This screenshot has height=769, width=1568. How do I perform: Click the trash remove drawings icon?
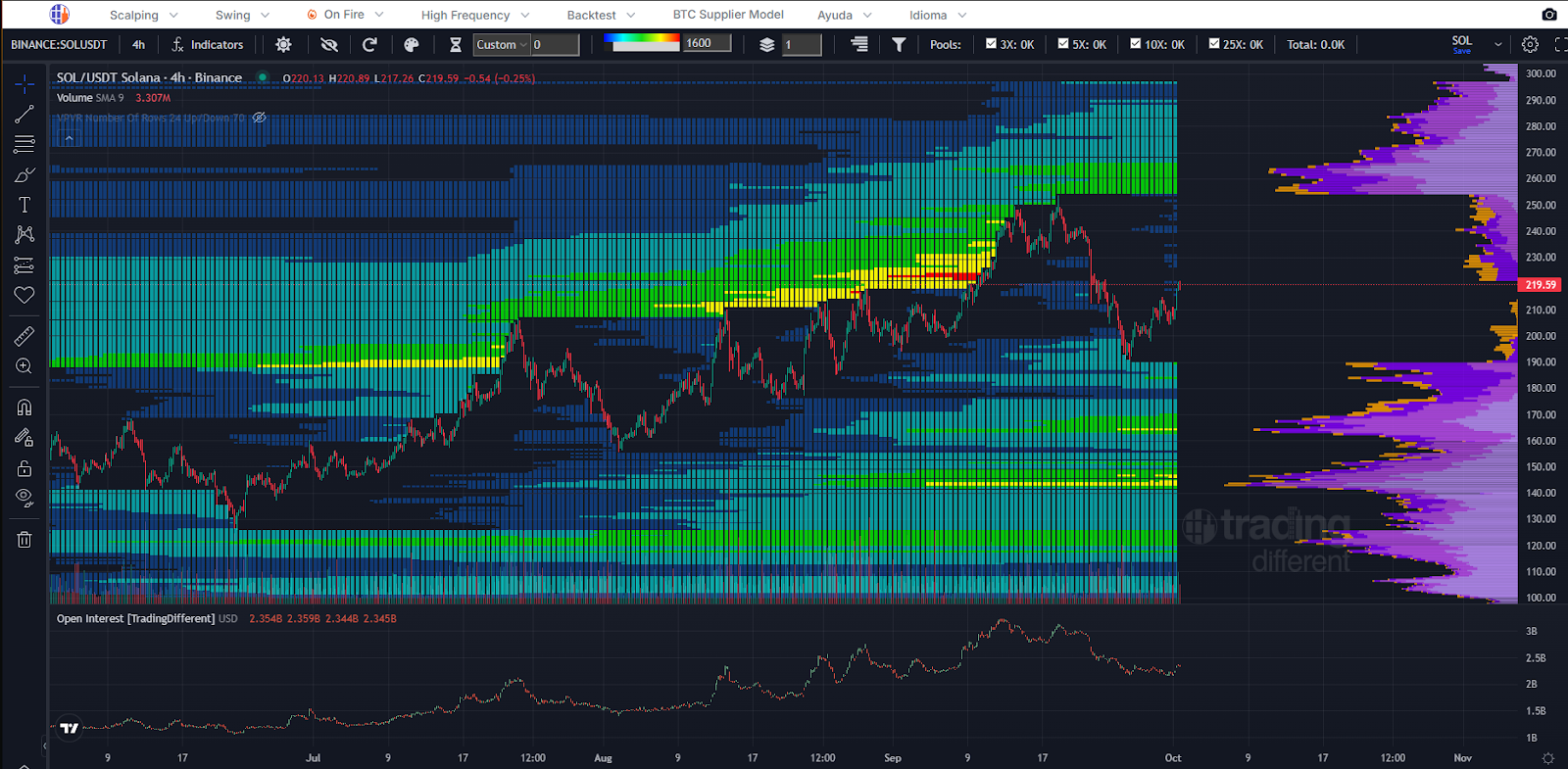pyautogui.click(x=24, y=540)
